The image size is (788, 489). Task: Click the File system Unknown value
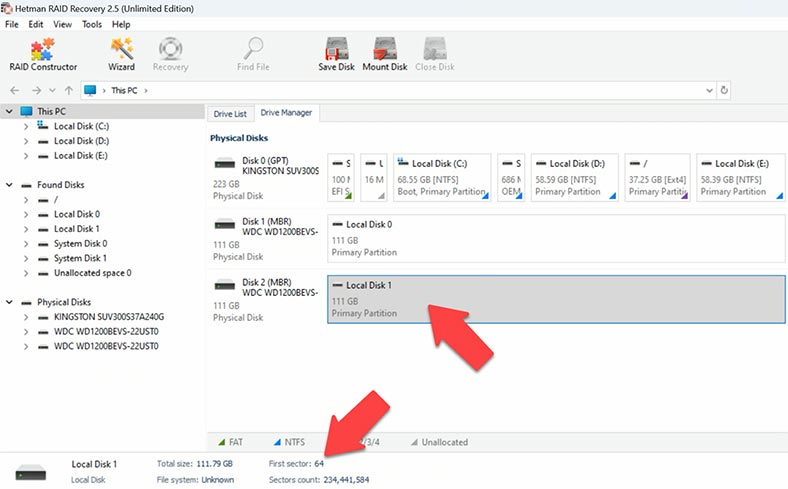[218, 479]
